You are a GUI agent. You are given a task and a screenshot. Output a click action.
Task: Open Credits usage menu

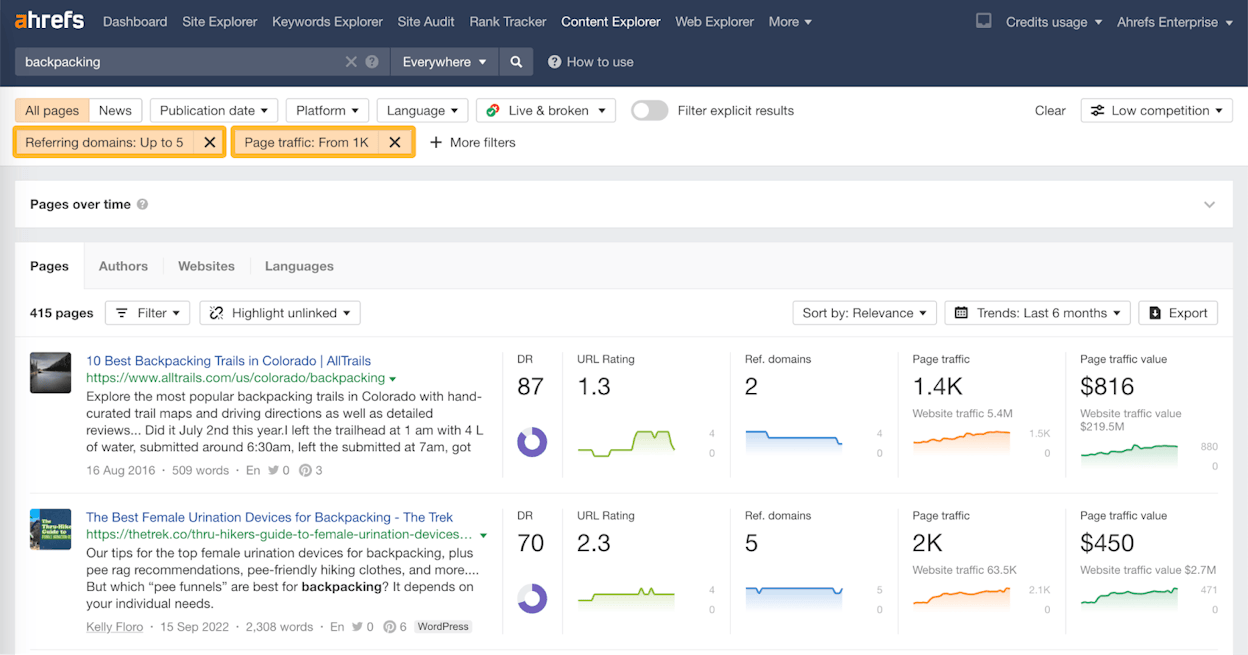pos(1053,22)
